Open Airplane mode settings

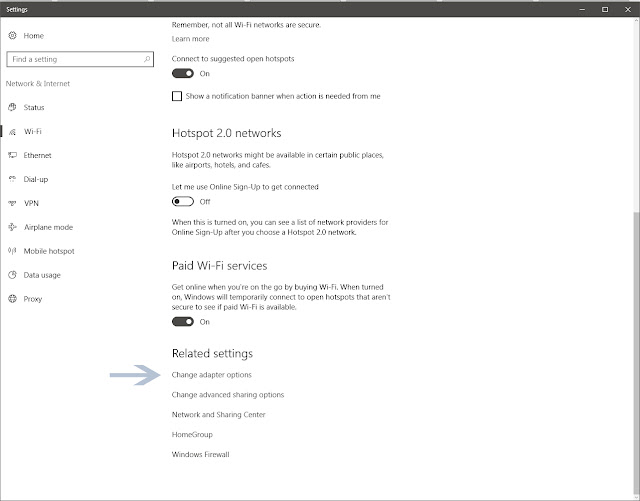point(48,227)
